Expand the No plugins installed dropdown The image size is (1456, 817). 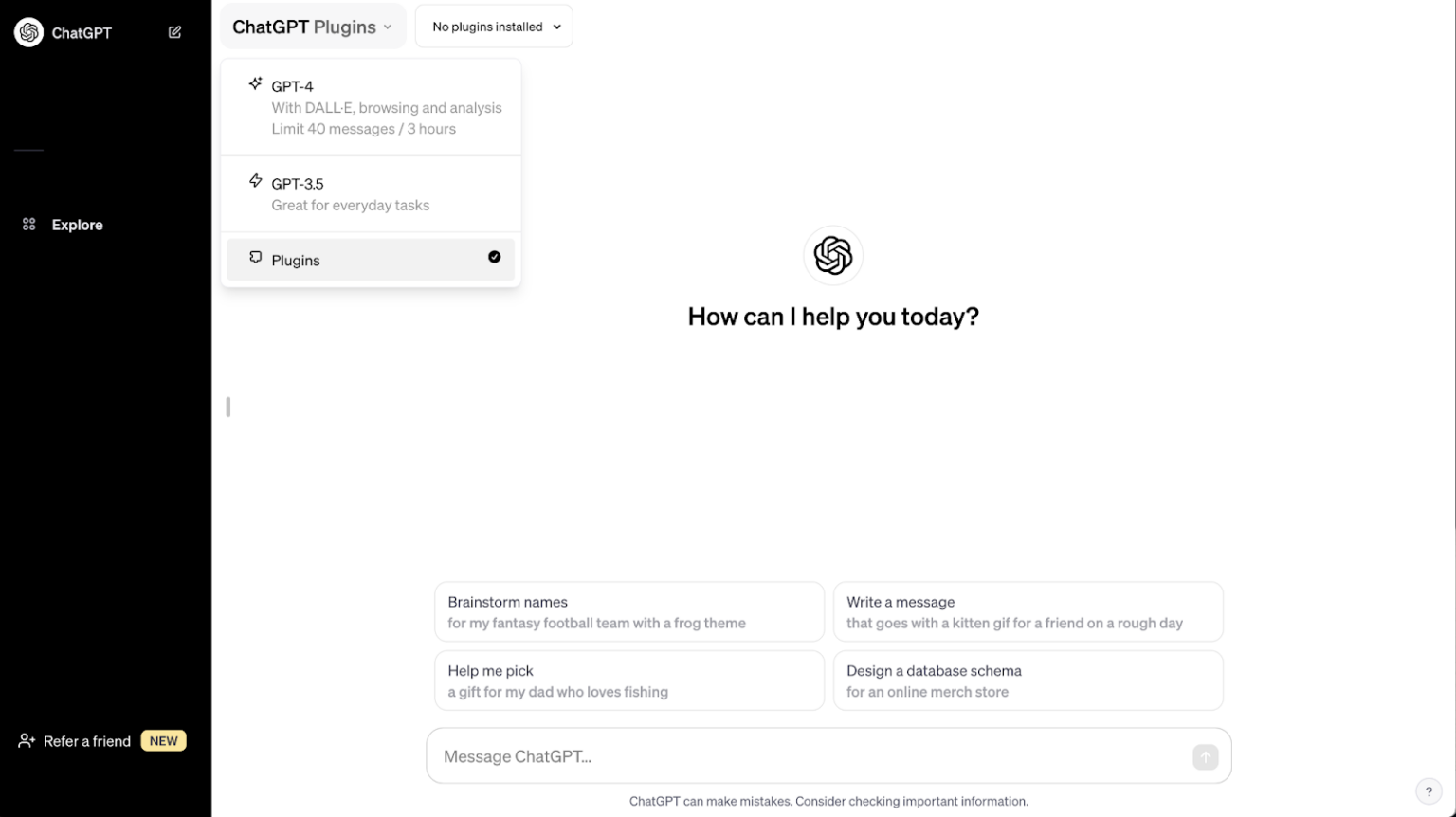point(494,27)
